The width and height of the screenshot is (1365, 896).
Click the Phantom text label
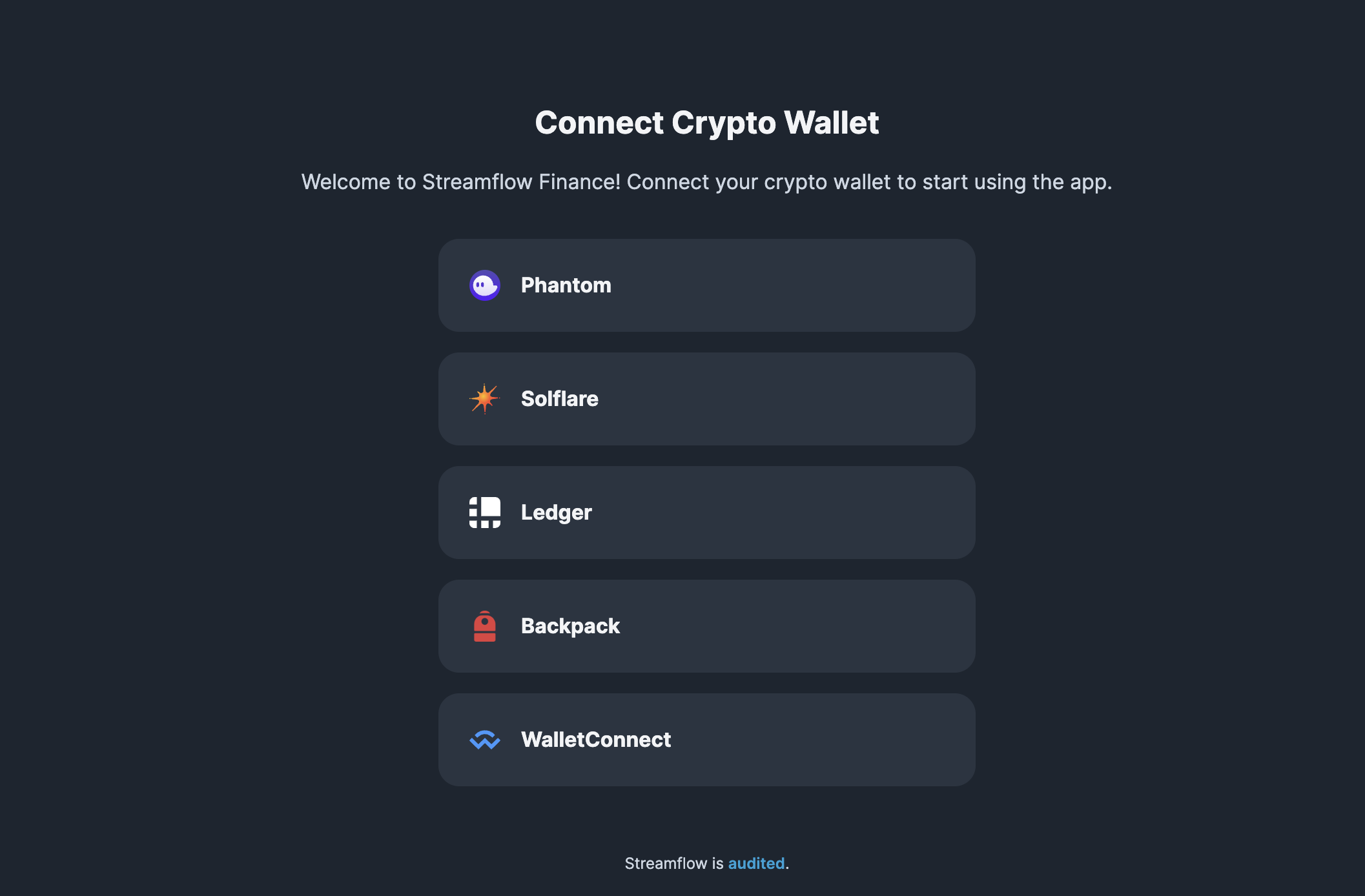tap(566, 285)
